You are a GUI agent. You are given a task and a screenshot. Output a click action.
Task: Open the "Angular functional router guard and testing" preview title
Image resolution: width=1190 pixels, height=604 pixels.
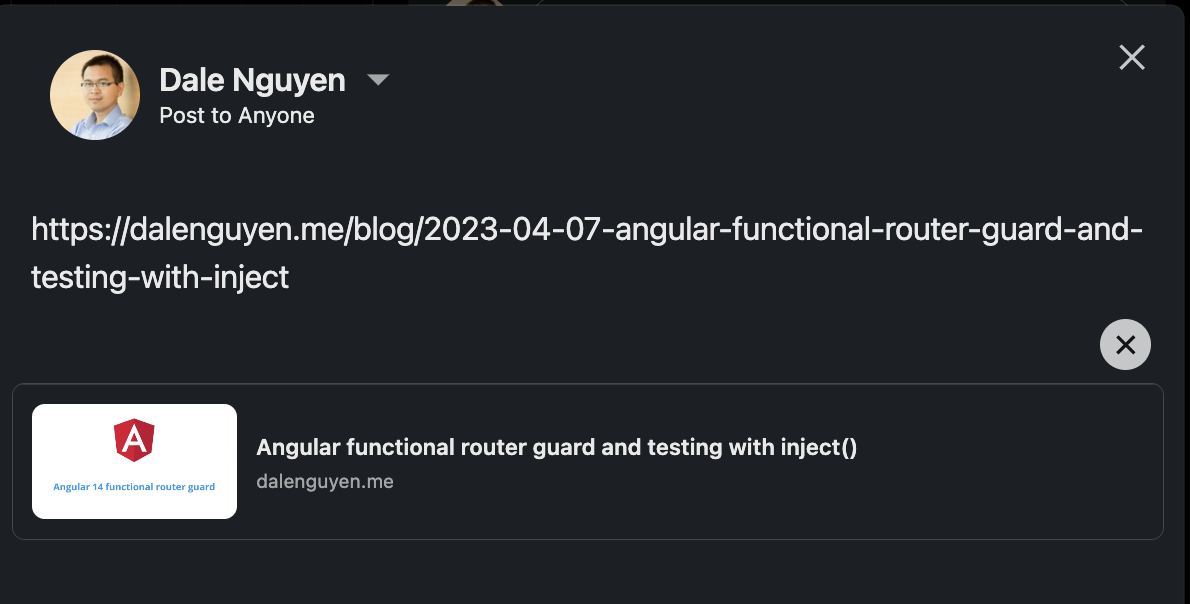[556, 447]
